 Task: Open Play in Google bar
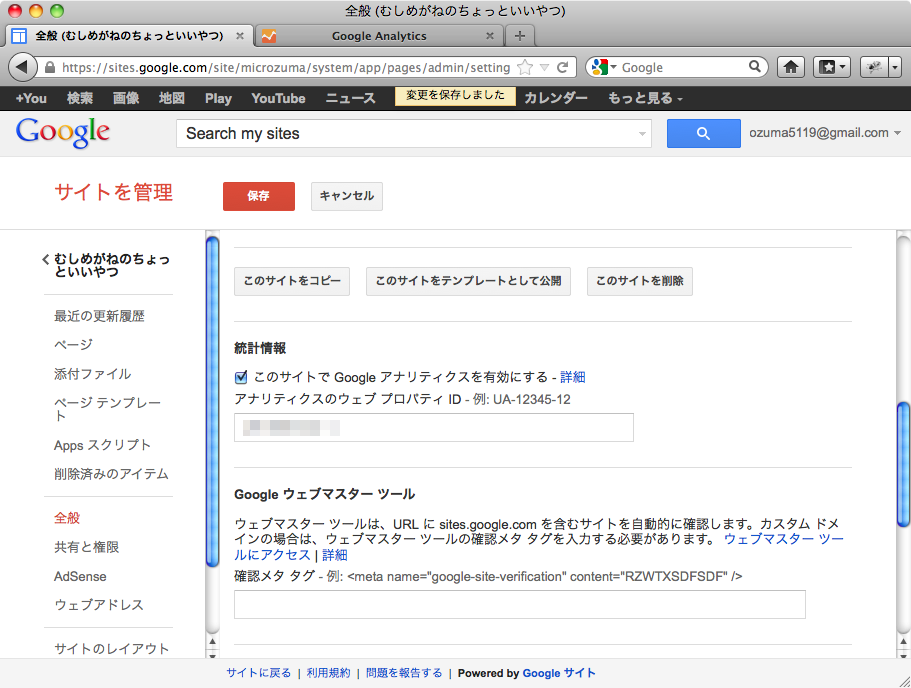pos(218,98)
